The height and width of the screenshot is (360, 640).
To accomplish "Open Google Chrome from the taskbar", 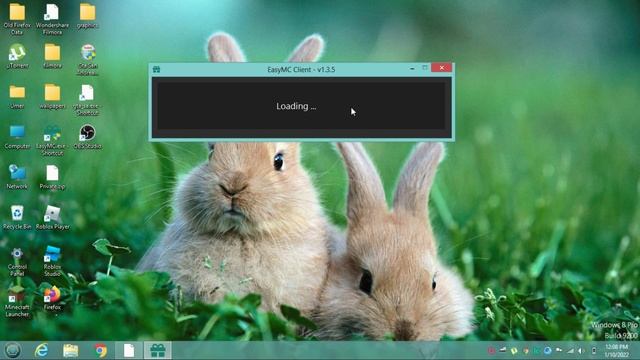I will [100, 350].
